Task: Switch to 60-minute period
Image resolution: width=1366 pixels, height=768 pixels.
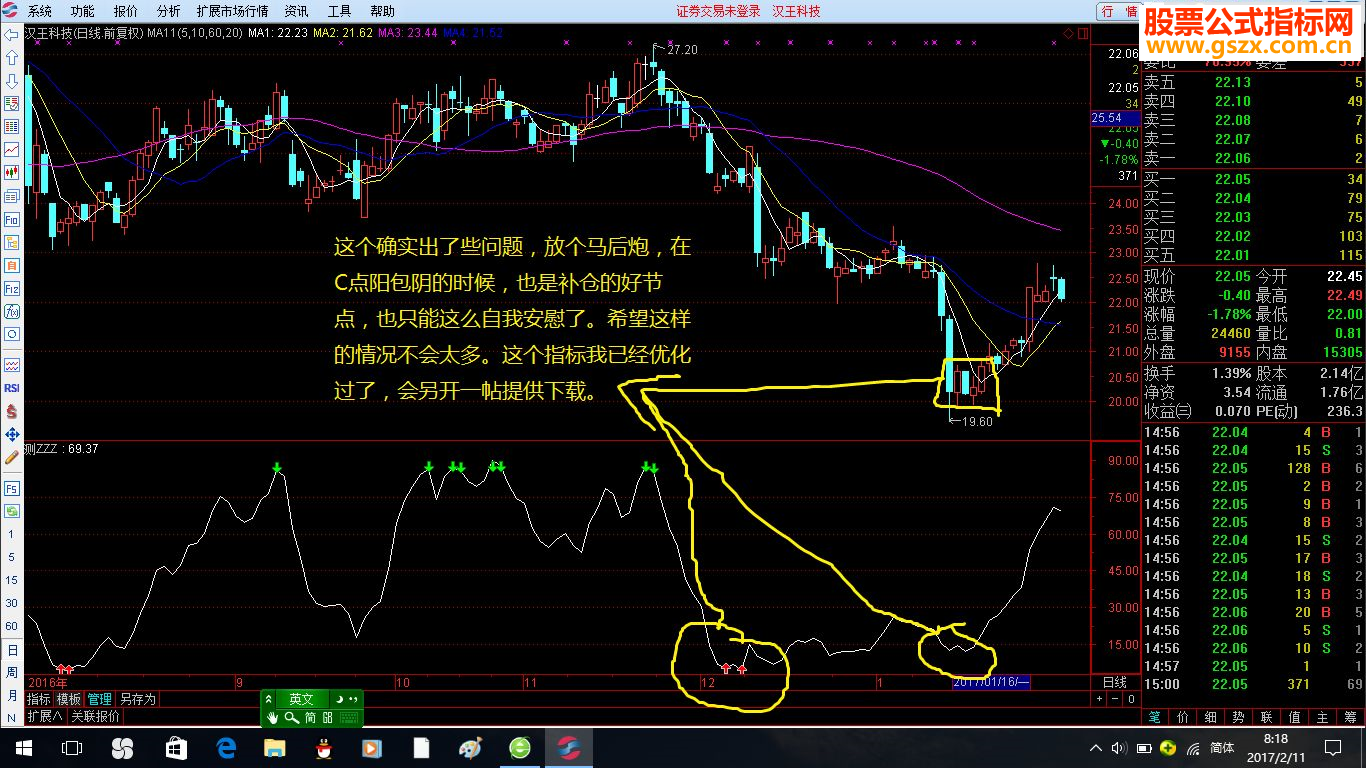Action: tap(12, 626)
